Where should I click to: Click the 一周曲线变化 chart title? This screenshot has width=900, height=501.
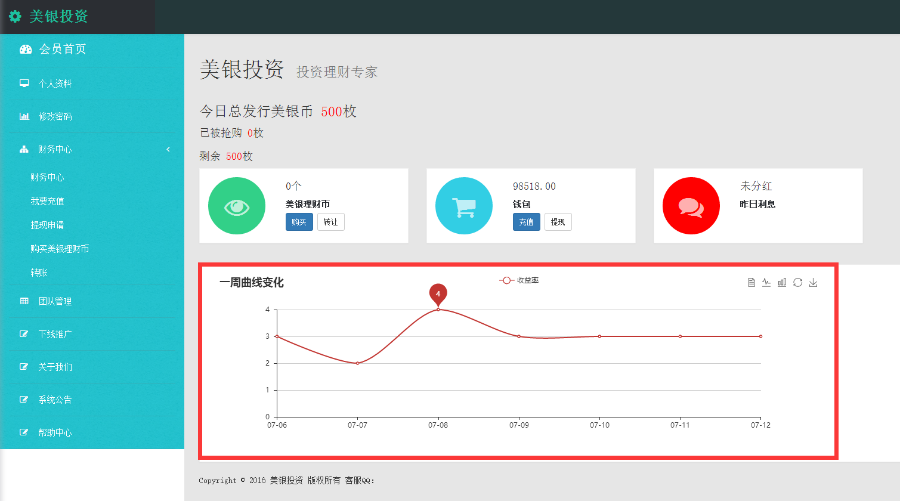tap(251, 282)
